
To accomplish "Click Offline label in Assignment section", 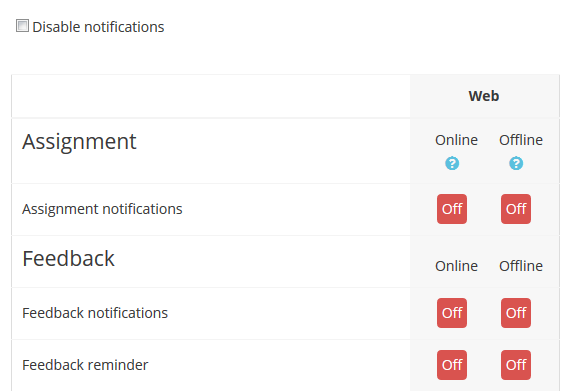I will pos(521,140).
